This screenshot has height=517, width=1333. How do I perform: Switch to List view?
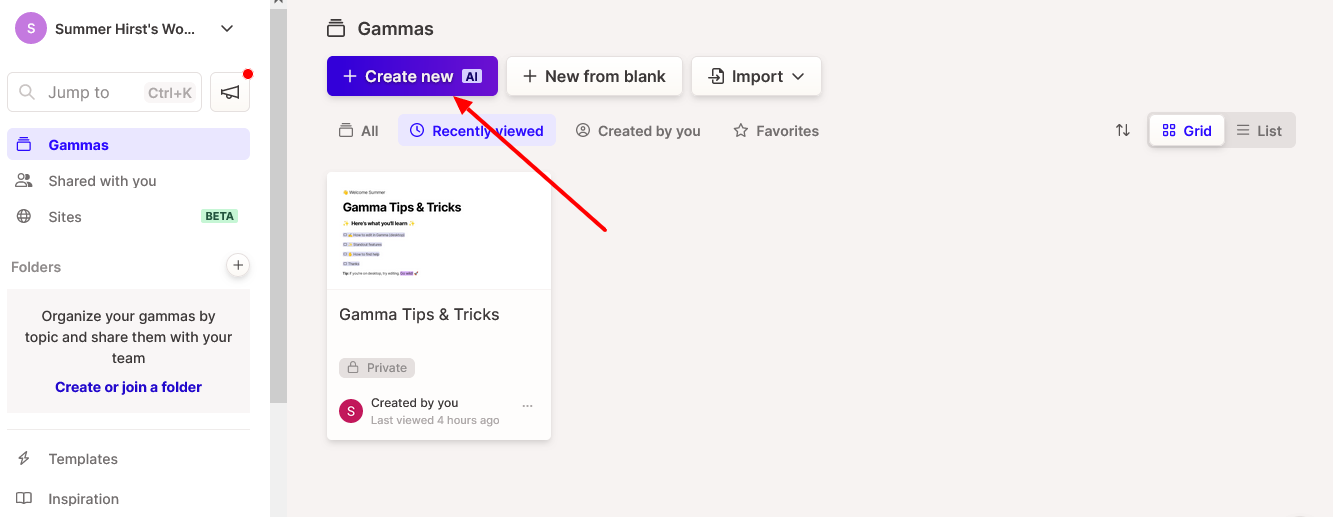1259,130
